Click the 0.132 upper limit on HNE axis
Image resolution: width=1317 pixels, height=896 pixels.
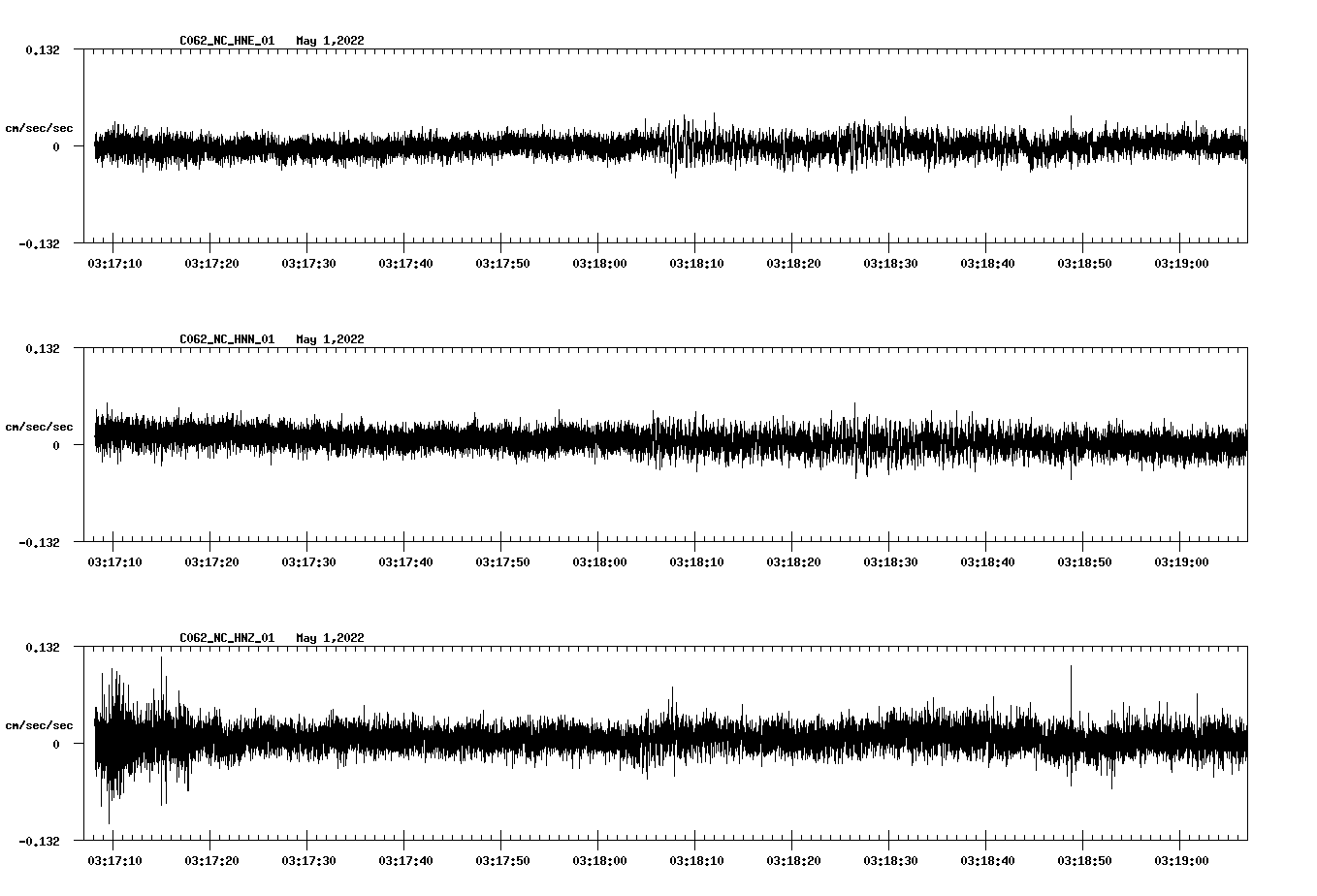pyautogui.click(x=43, y=49)
